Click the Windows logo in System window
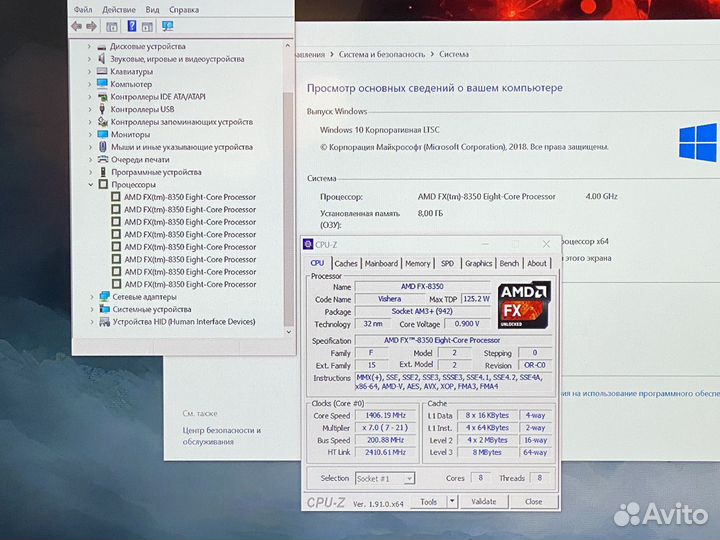This screenshot has width=720, height=540. click(698, 142)
